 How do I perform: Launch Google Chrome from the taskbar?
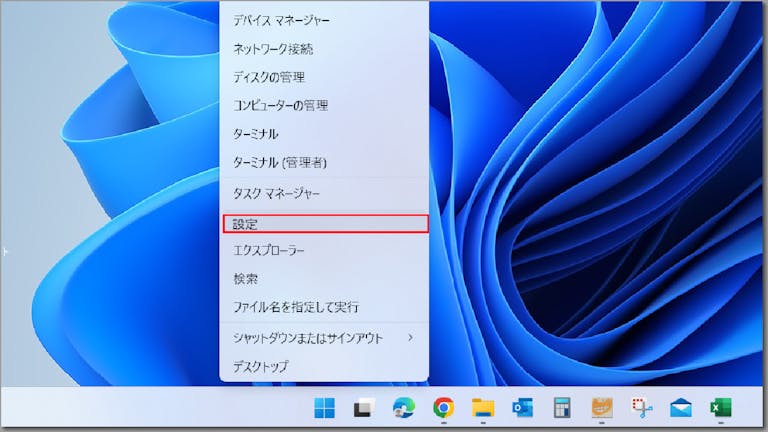pos(443,408)
